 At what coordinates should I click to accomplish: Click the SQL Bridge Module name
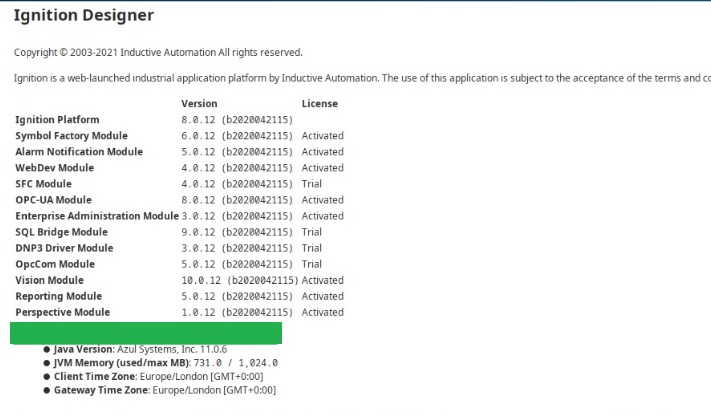(x=62, y=232)
